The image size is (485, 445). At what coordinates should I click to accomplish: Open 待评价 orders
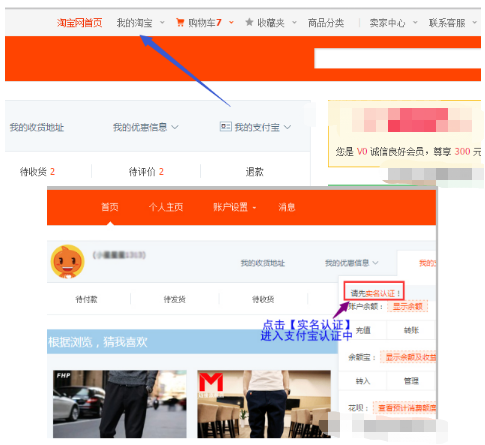point(146,172)
